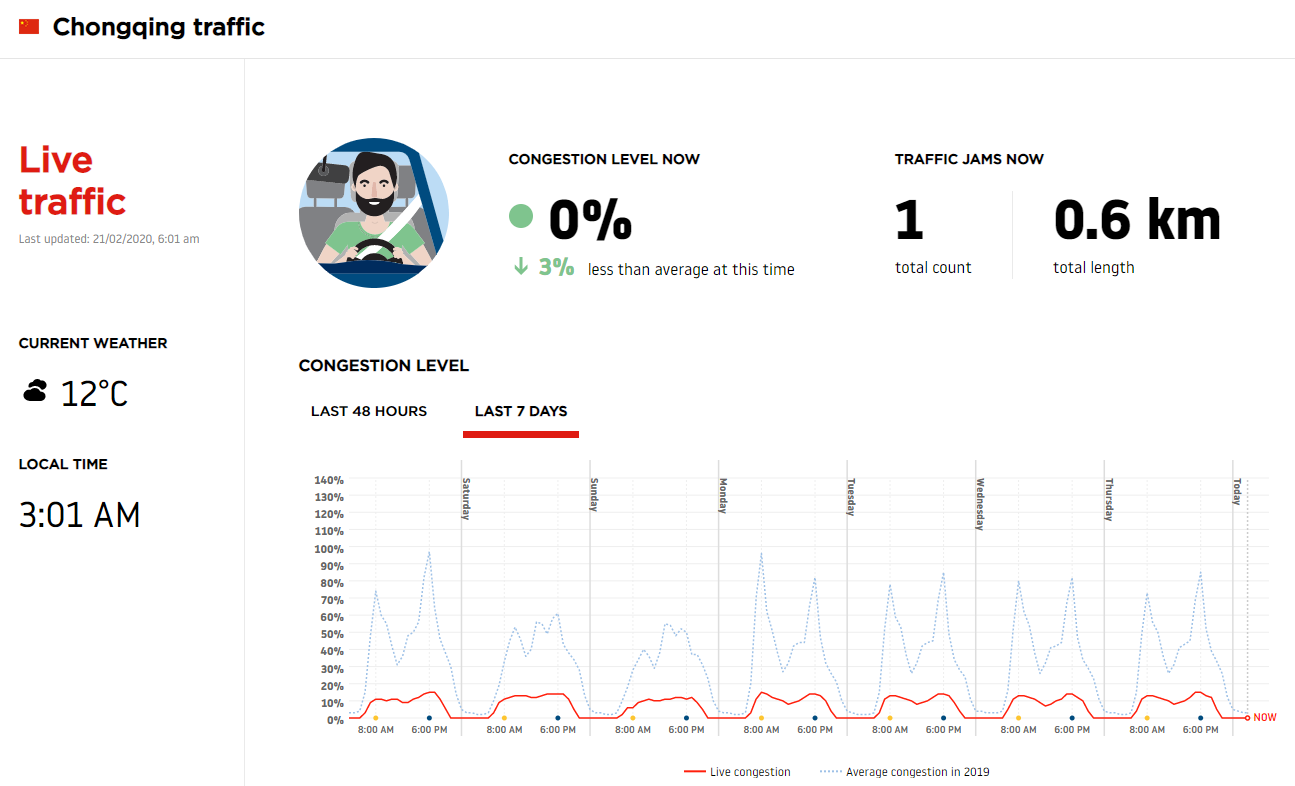
Task: Click the green down arrow indicator
Action: tap(521, 268)
